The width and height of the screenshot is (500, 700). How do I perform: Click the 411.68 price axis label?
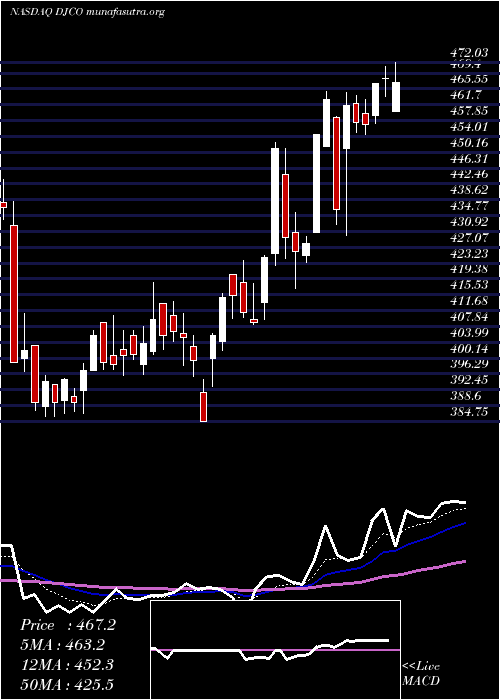click(x=469, y=300)
